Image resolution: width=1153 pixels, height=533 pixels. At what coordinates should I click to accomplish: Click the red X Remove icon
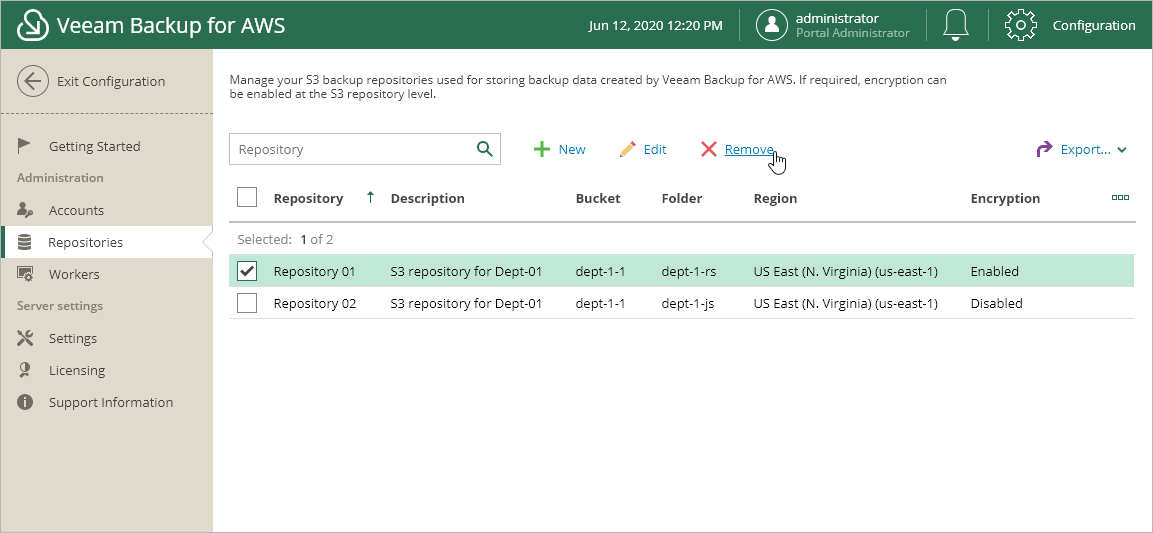tap(709, 149)
